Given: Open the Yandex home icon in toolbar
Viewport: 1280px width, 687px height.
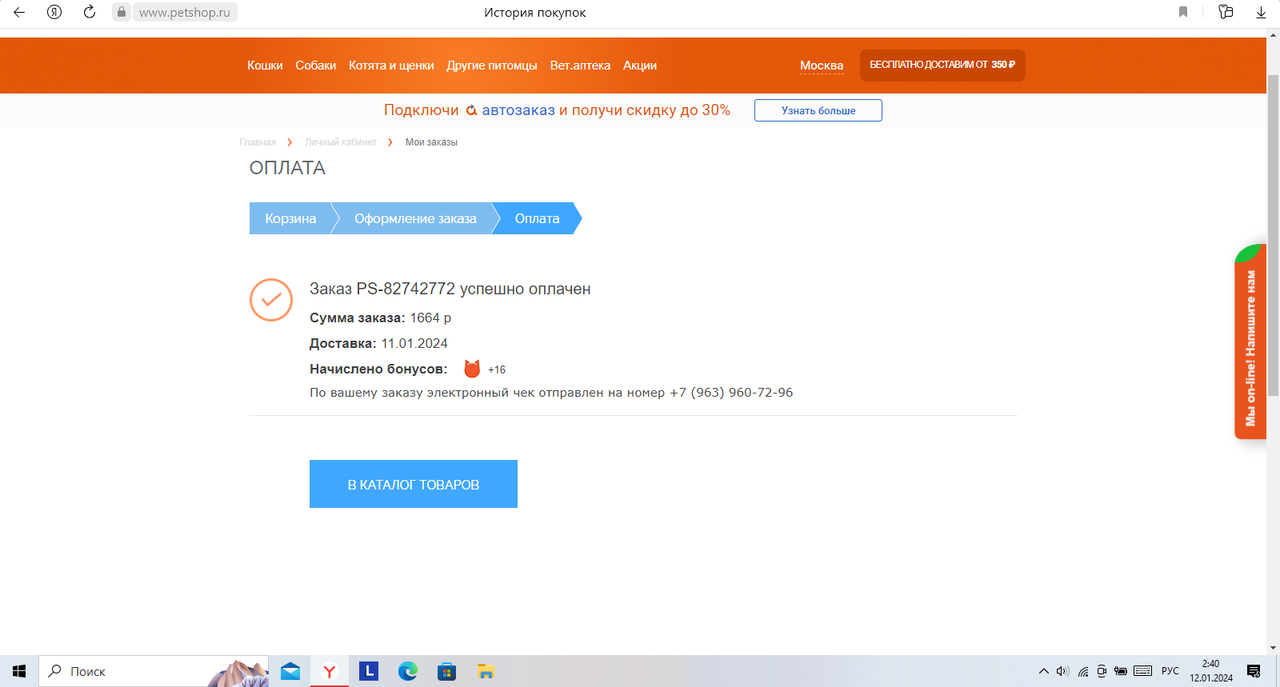Looking at the screenshot, I should pyautogui.click(x=55, y=13).
